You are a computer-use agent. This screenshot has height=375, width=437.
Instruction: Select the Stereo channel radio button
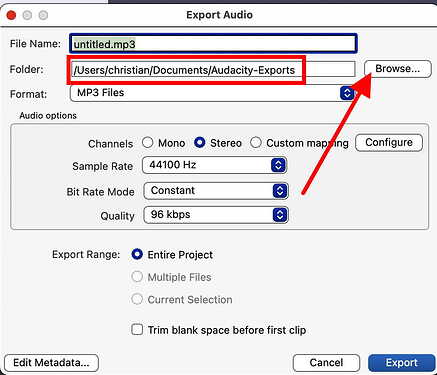point(200,143)
